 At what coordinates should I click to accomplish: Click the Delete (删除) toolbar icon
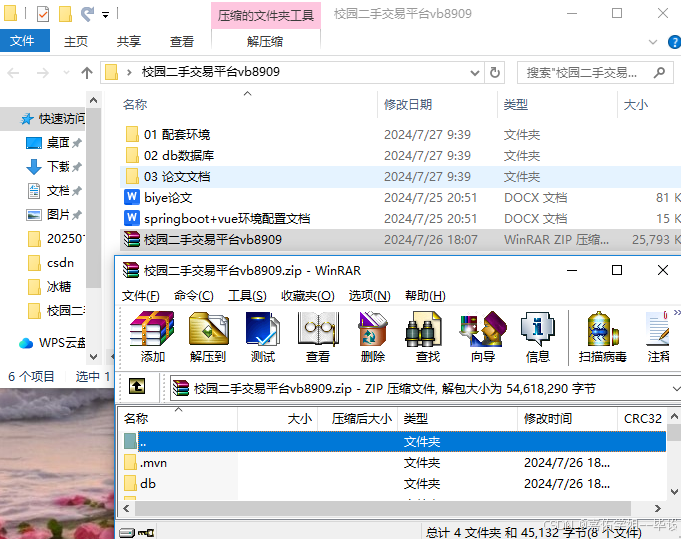click(x=373, y=337)
